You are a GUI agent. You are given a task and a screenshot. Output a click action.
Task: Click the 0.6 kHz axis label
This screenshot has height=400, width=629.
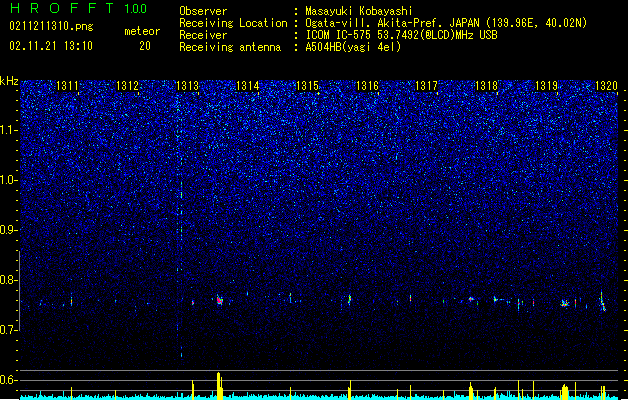pos(9,380)
